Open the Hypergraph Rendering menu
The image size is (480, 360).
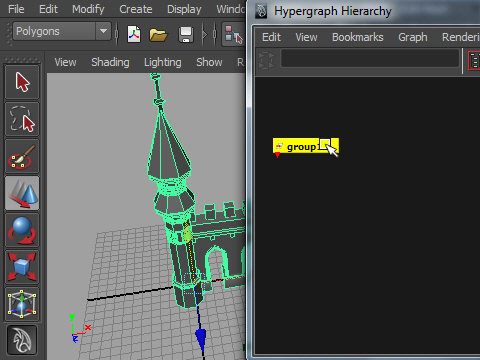pos(461,37)
